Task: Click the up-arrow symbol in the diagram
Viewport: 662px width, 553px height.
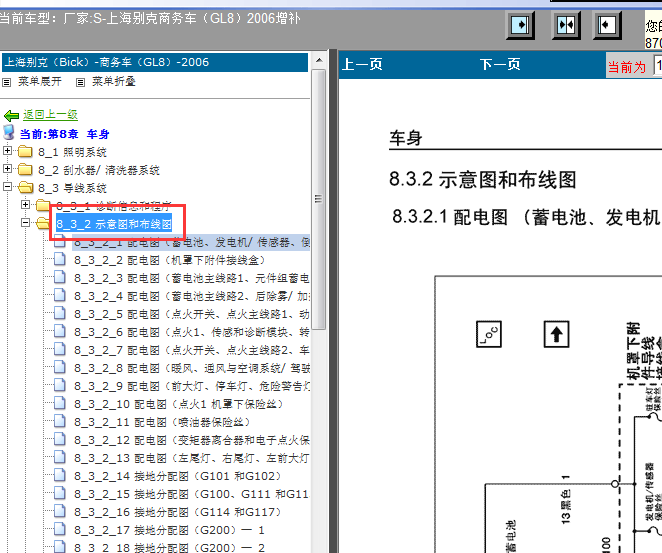Action: 556,334
